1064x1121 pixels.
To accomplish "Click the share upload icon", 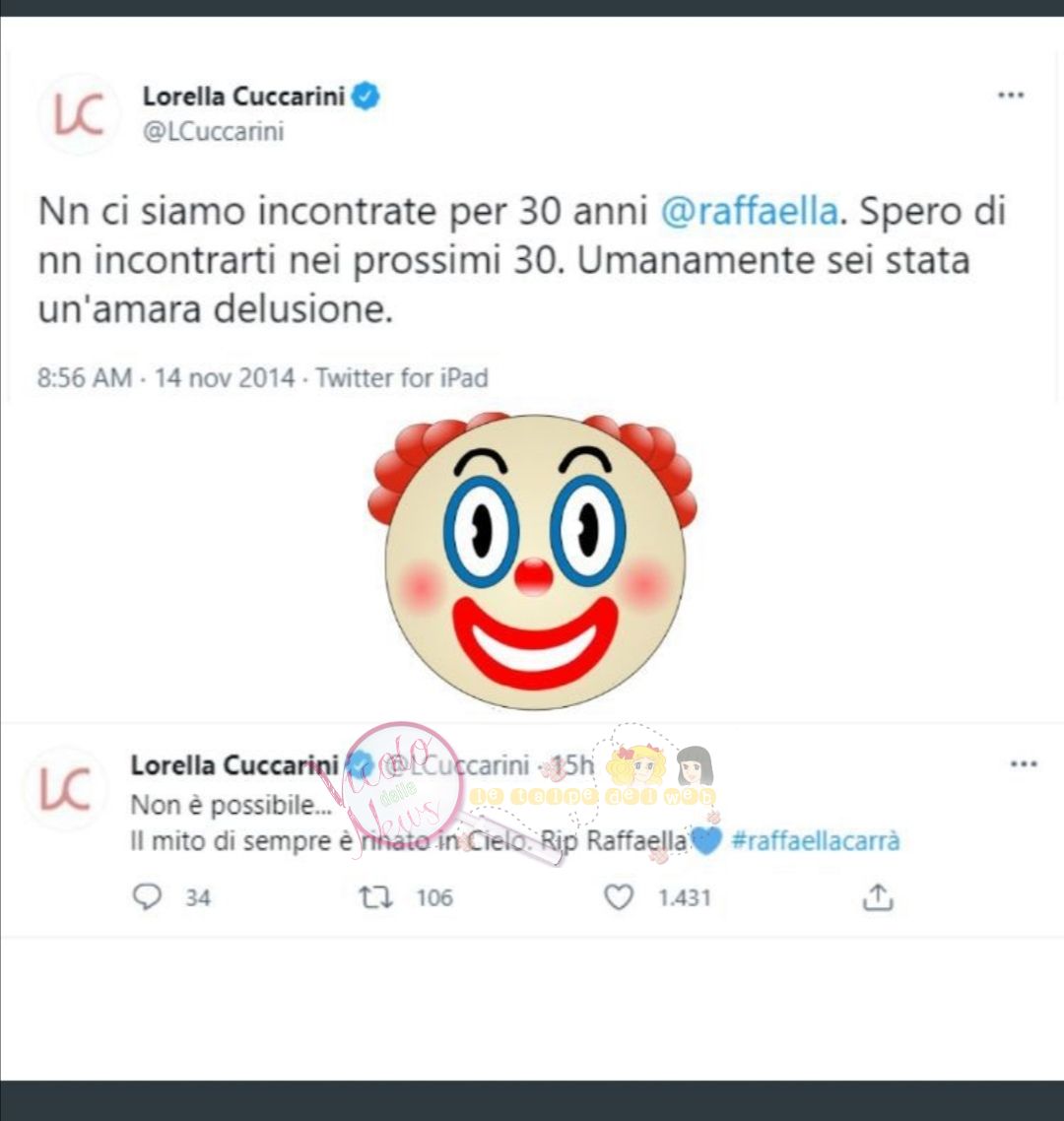I will tap(878, 896).
